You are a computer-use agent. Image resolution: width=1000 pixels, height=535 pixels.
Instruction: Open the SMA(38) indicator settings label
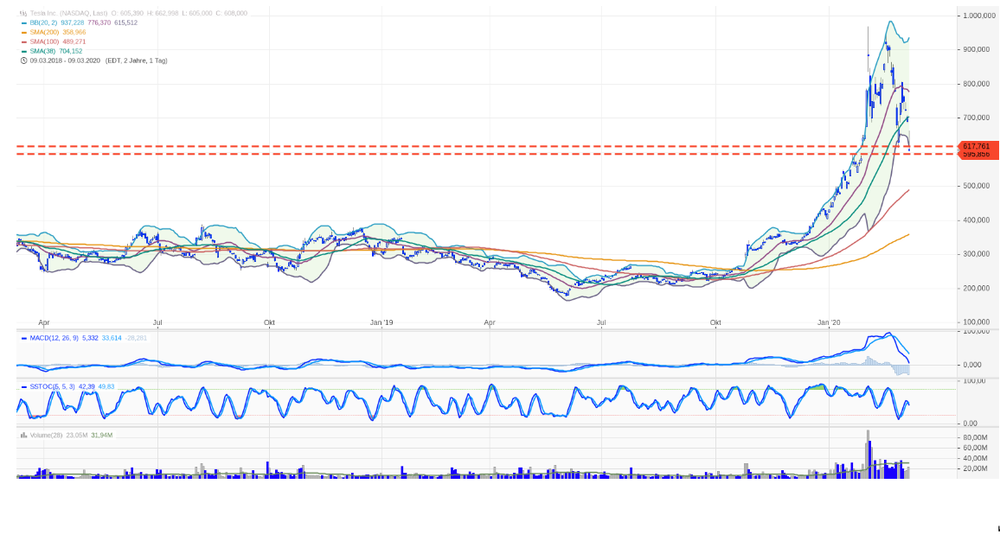[x=43, y=51]
